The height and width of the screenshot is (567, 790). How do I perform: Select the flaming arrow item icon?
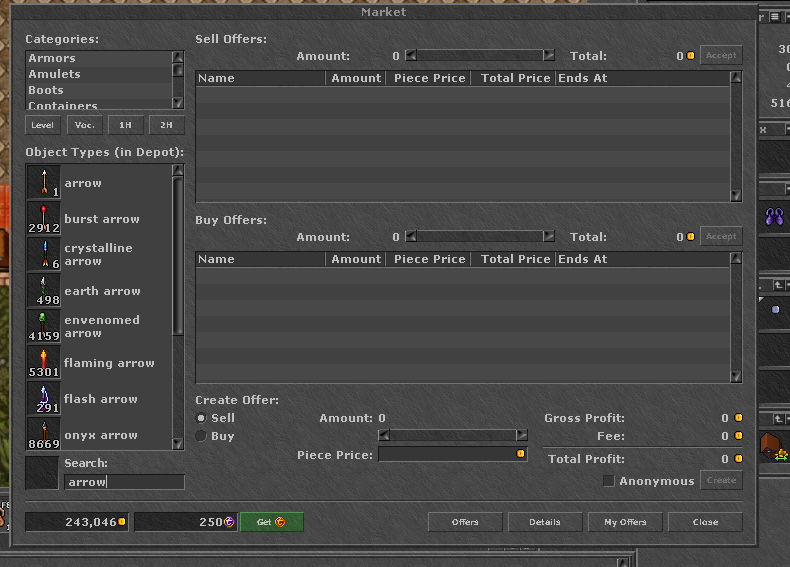(x=44, y=362)
